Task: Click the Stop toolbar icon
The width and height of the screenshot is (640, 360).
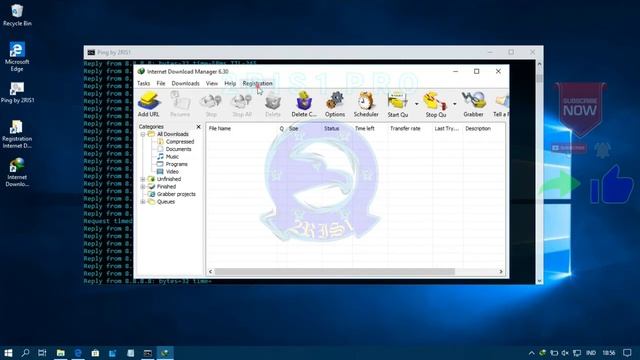Action: (x=211, y=104)
